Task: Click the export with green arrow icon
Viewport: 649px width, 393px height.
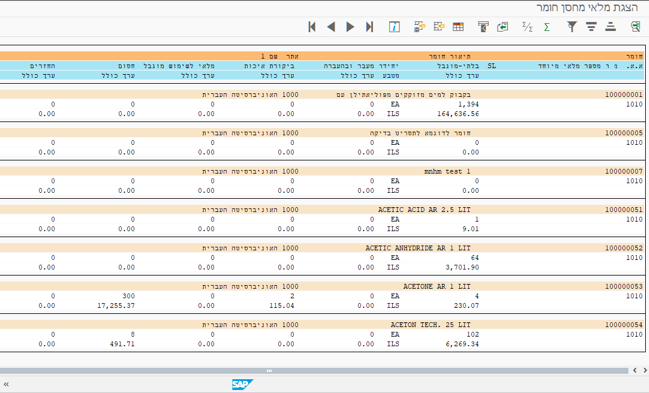Action: pyautogui.click(x=502, y=27)
